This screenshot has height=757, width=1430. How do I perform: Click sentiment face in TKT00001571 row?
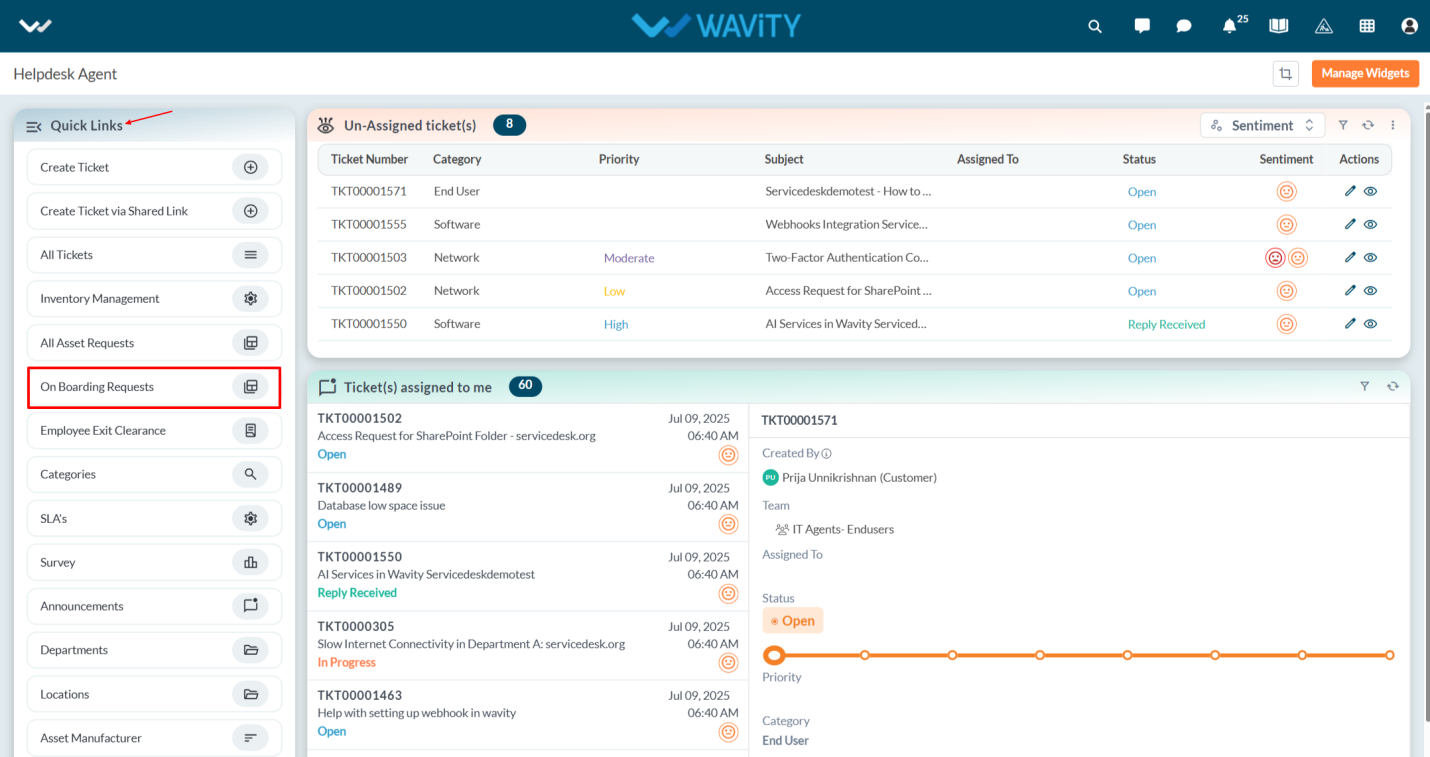[1287, 192]
